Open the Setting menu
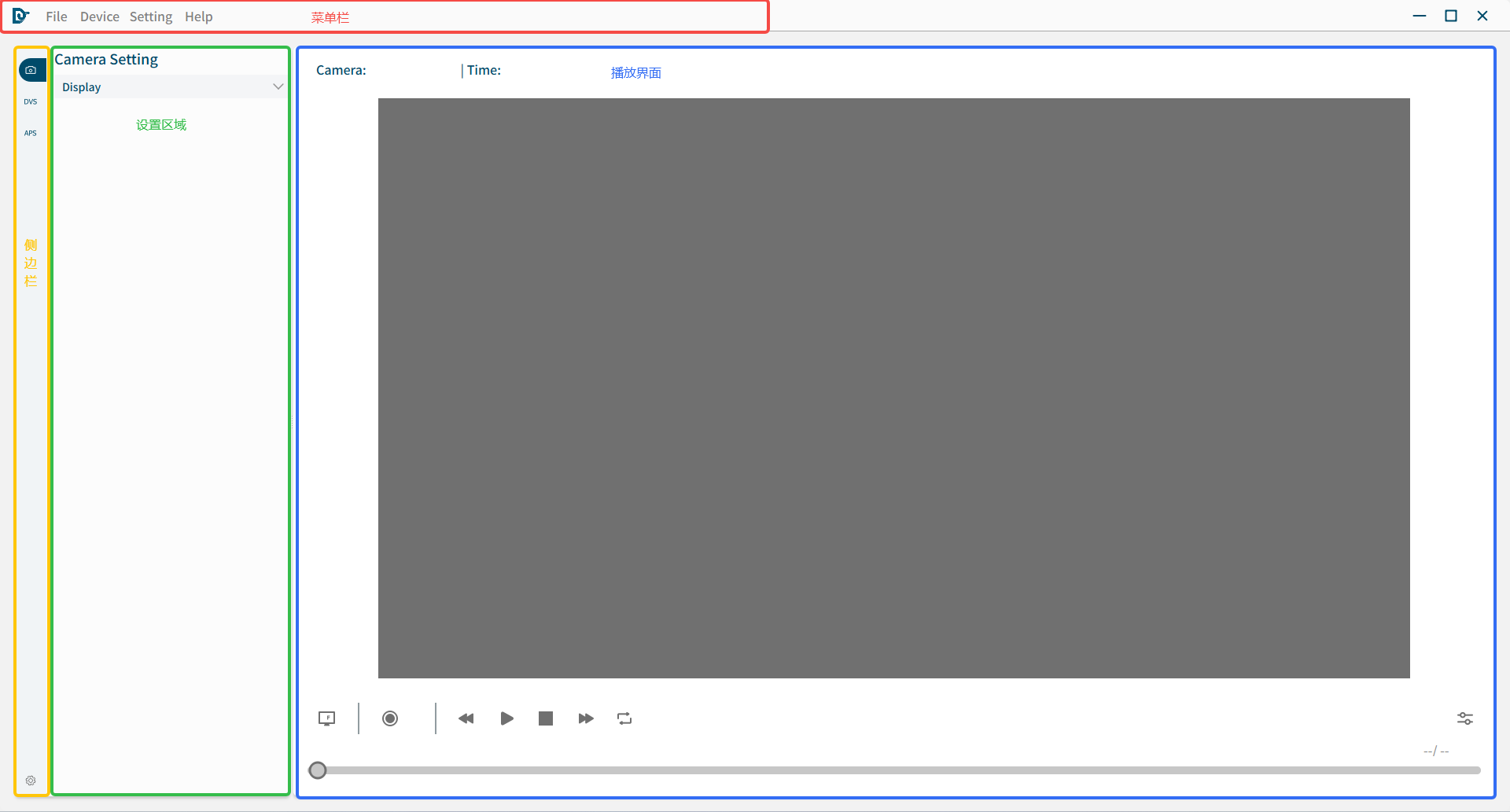 [151, 17]
